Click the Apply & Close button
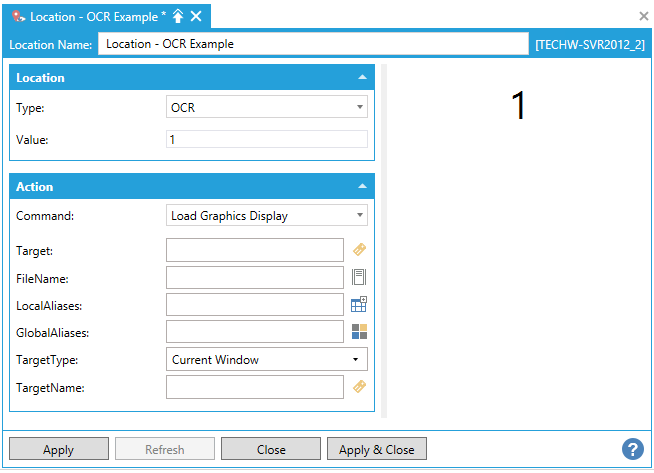 click(x=376, y=449)
